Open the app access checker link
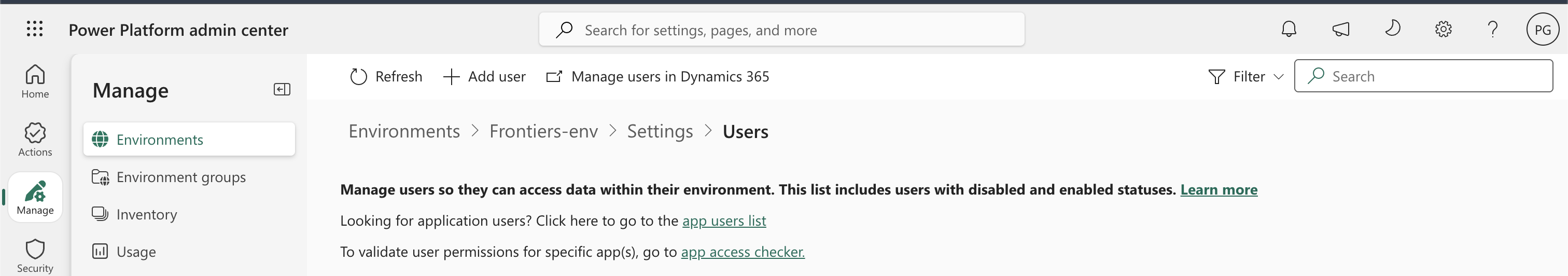 click(743, 252)
